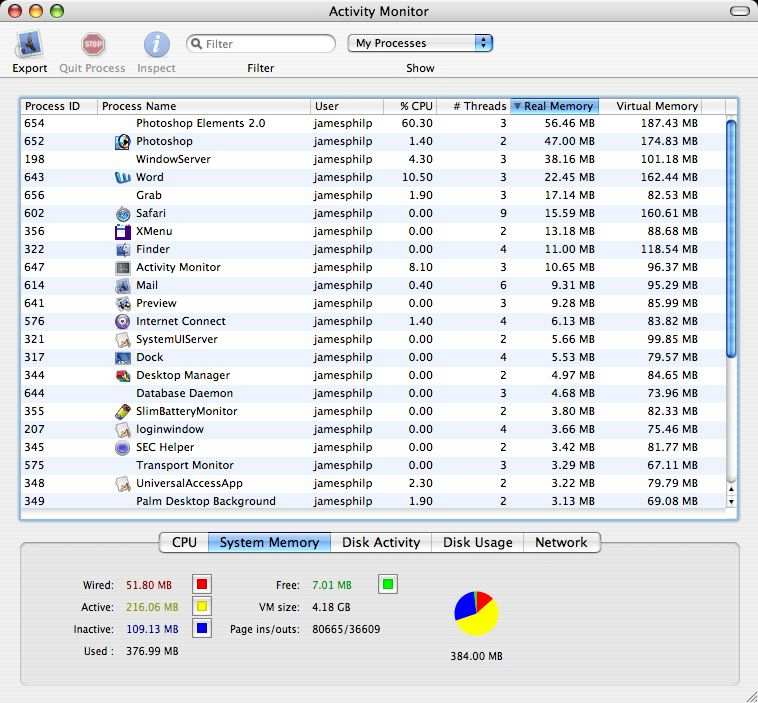Select the Preview process icon

pyautogui.click(x=123, y=304)
